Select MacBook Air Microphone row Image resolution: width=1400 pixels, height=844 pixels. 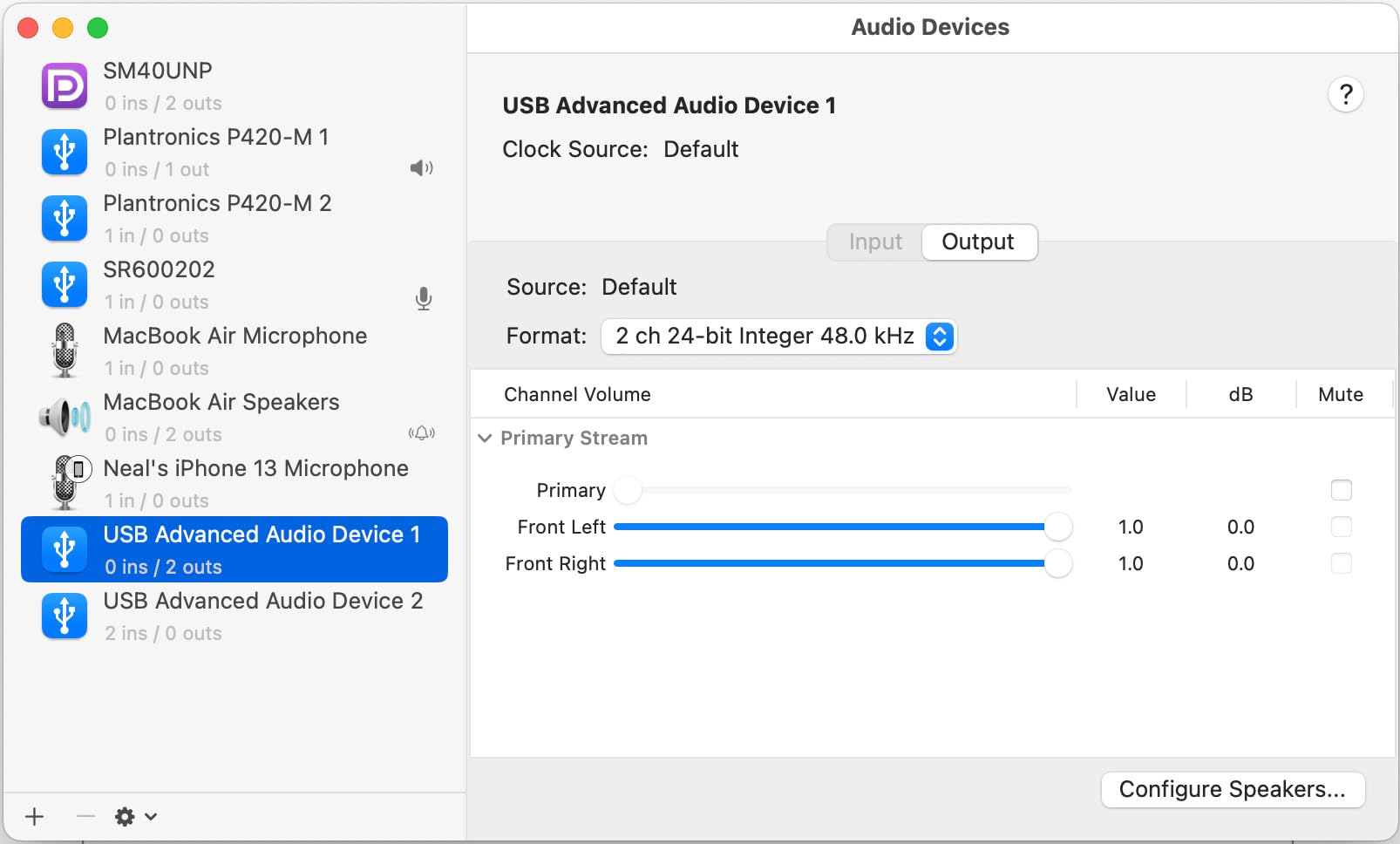(x=234, y=351)
